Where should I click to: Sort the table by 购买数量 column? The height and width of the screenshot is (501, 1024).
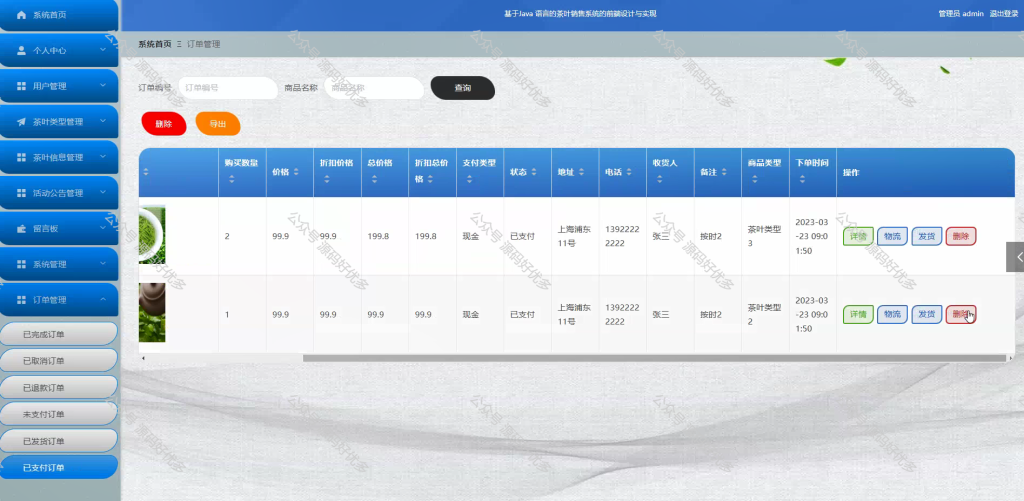coord(231,179)
